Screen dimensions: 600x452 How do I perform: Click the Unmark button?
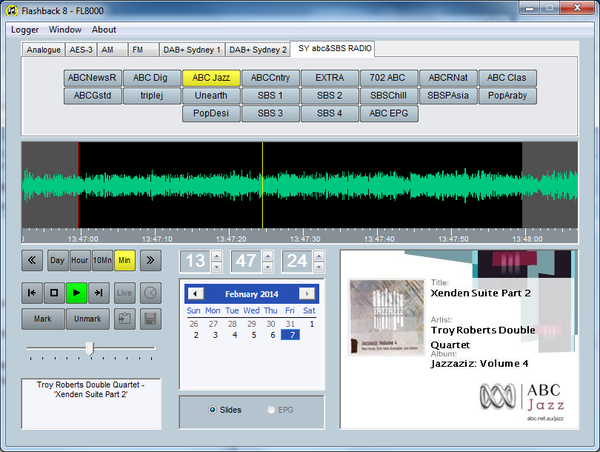[x=88, y=319]
